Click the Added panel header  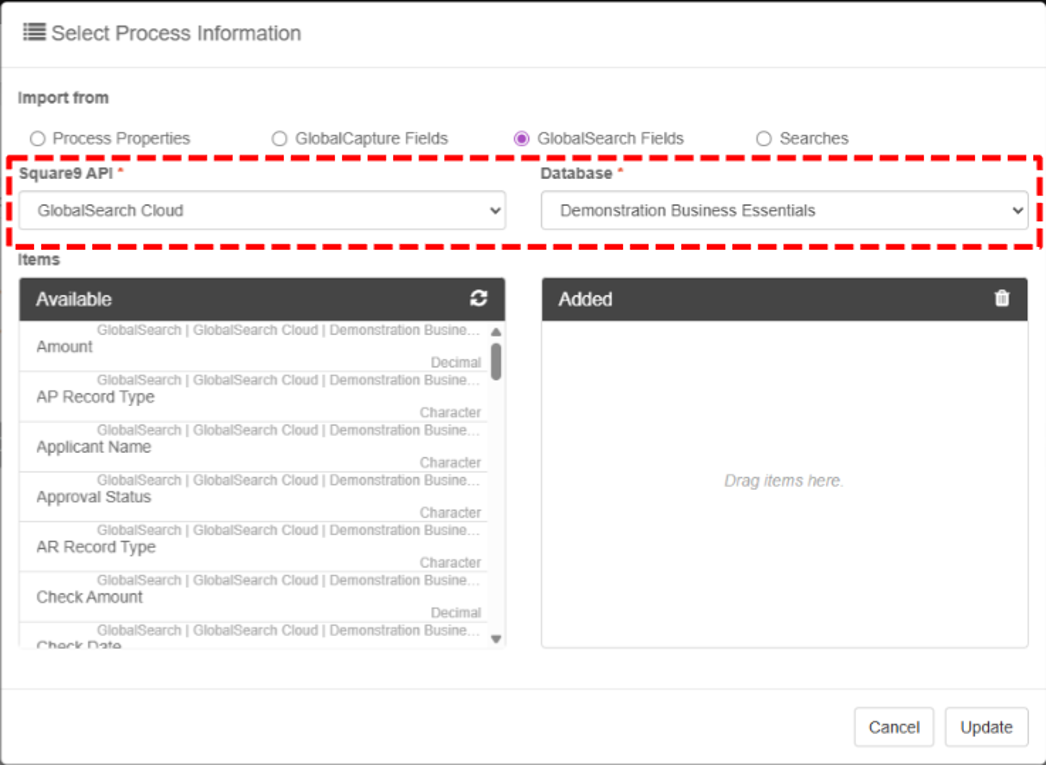coord(784,299)
